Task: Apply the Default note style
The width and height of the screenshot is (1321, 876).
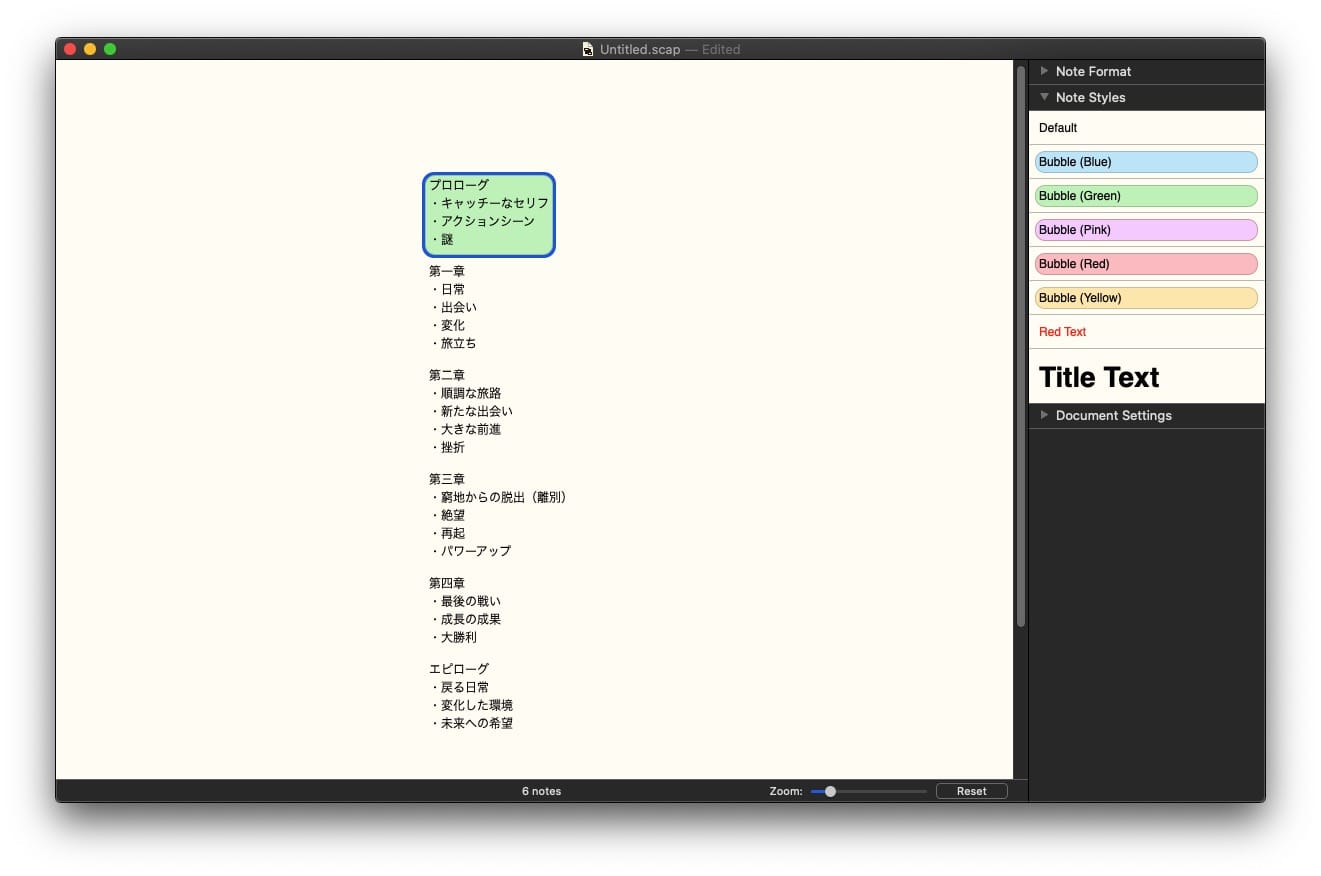Action: pyautogui.click(x=1146, y=128)
